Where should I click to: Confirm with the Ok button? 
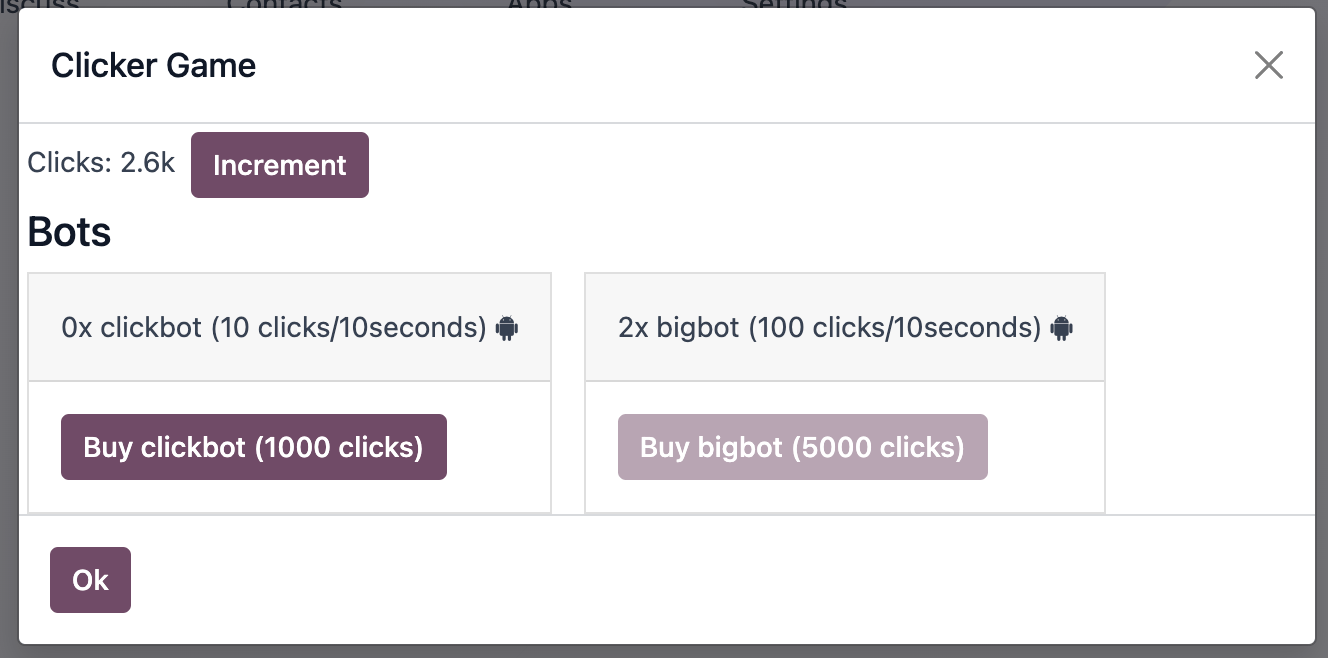point(90,580)
